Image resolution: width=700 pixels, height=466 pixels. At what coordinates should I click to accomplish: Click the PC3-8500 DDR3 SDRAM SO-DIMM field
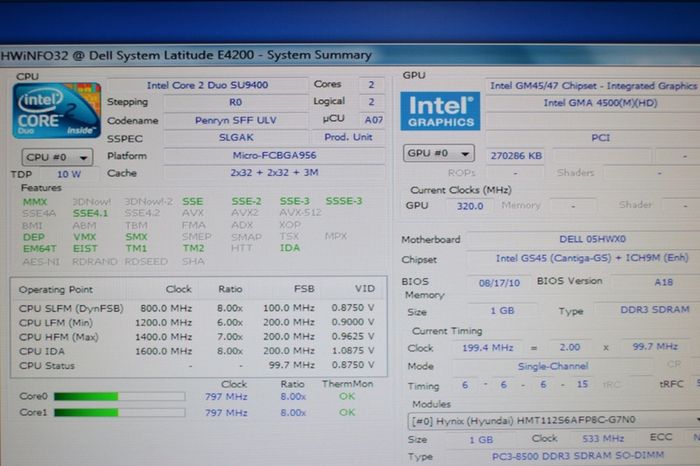click(x=578, y=456)
